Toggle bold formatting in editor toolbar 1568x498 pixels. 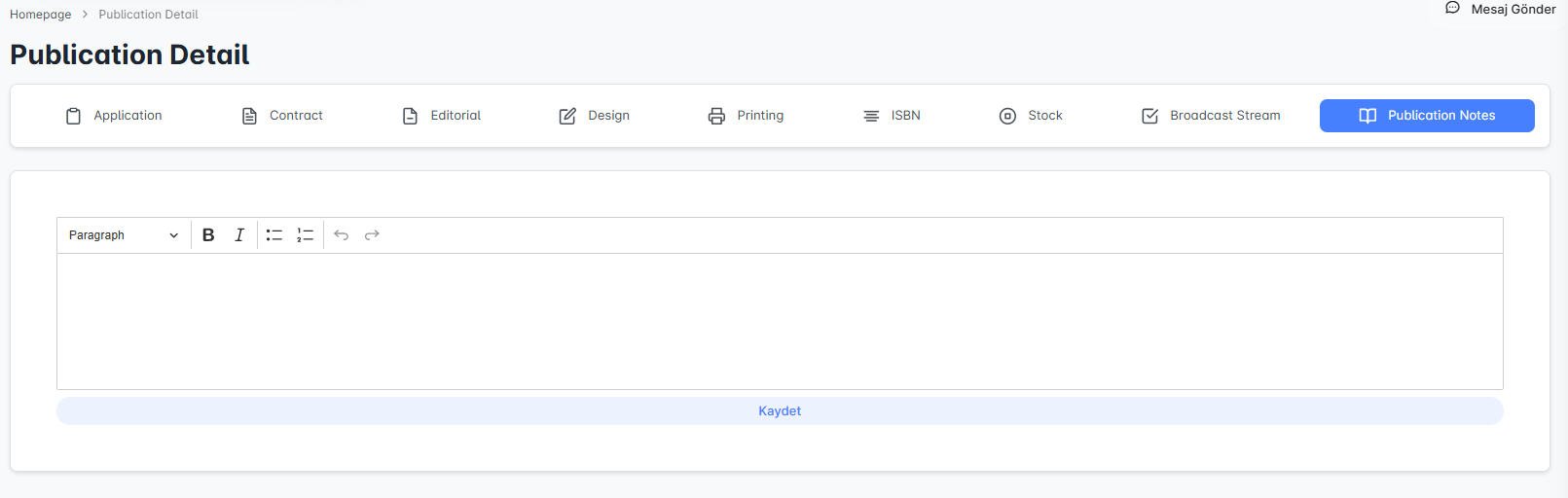pos(208,235)
